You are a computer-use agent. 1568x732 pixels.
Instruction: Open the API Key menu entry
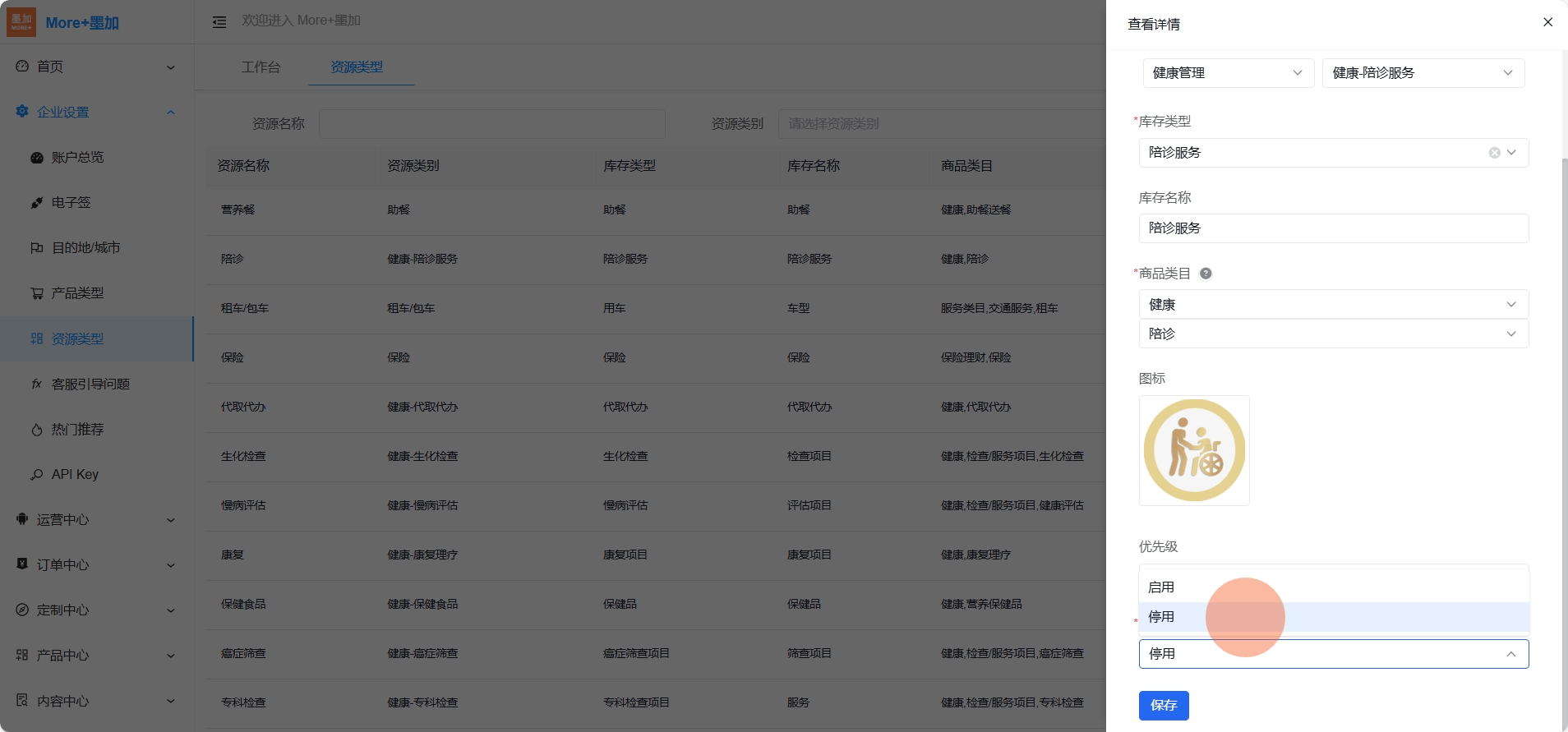click(75, 475)
